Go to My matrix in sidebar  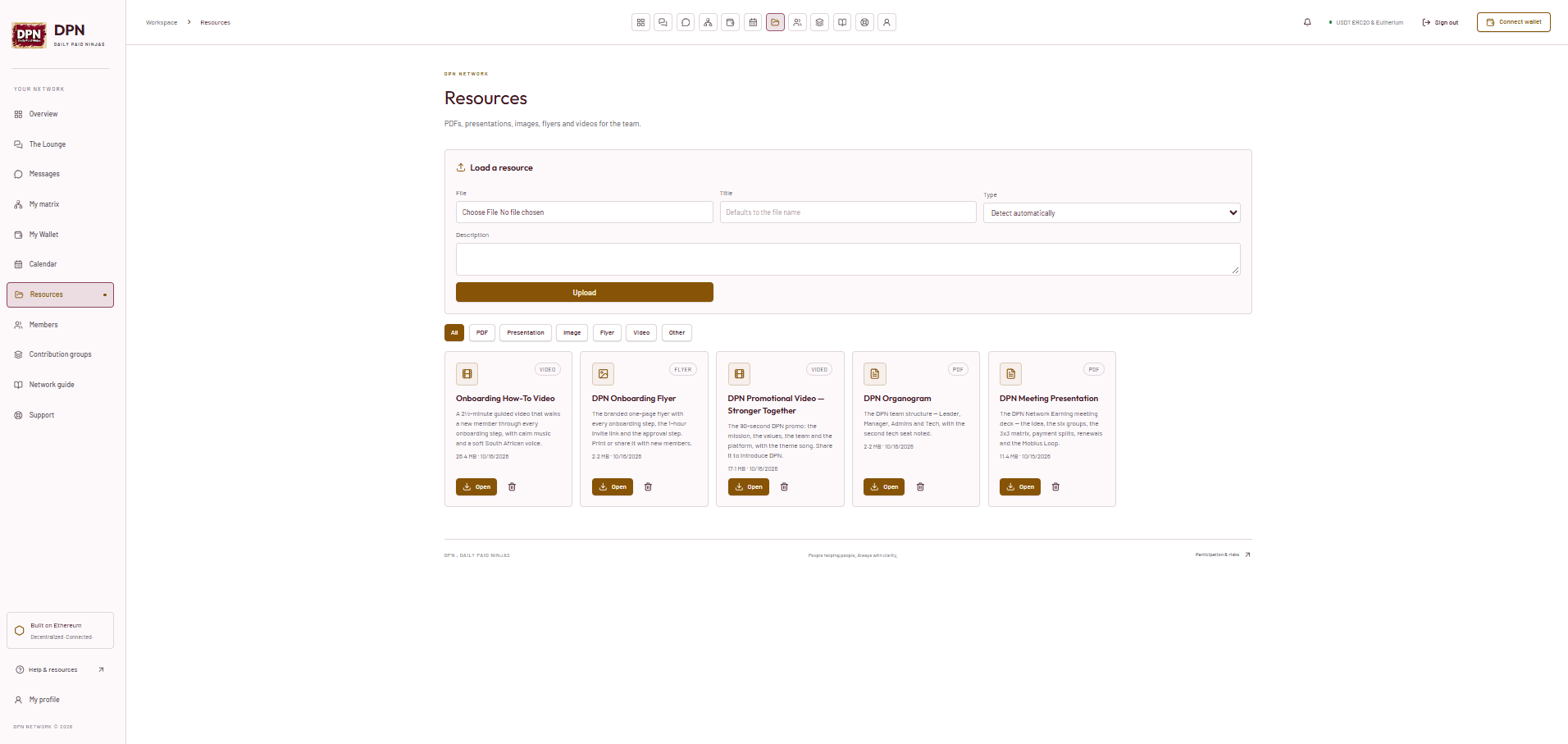point(60,204)
